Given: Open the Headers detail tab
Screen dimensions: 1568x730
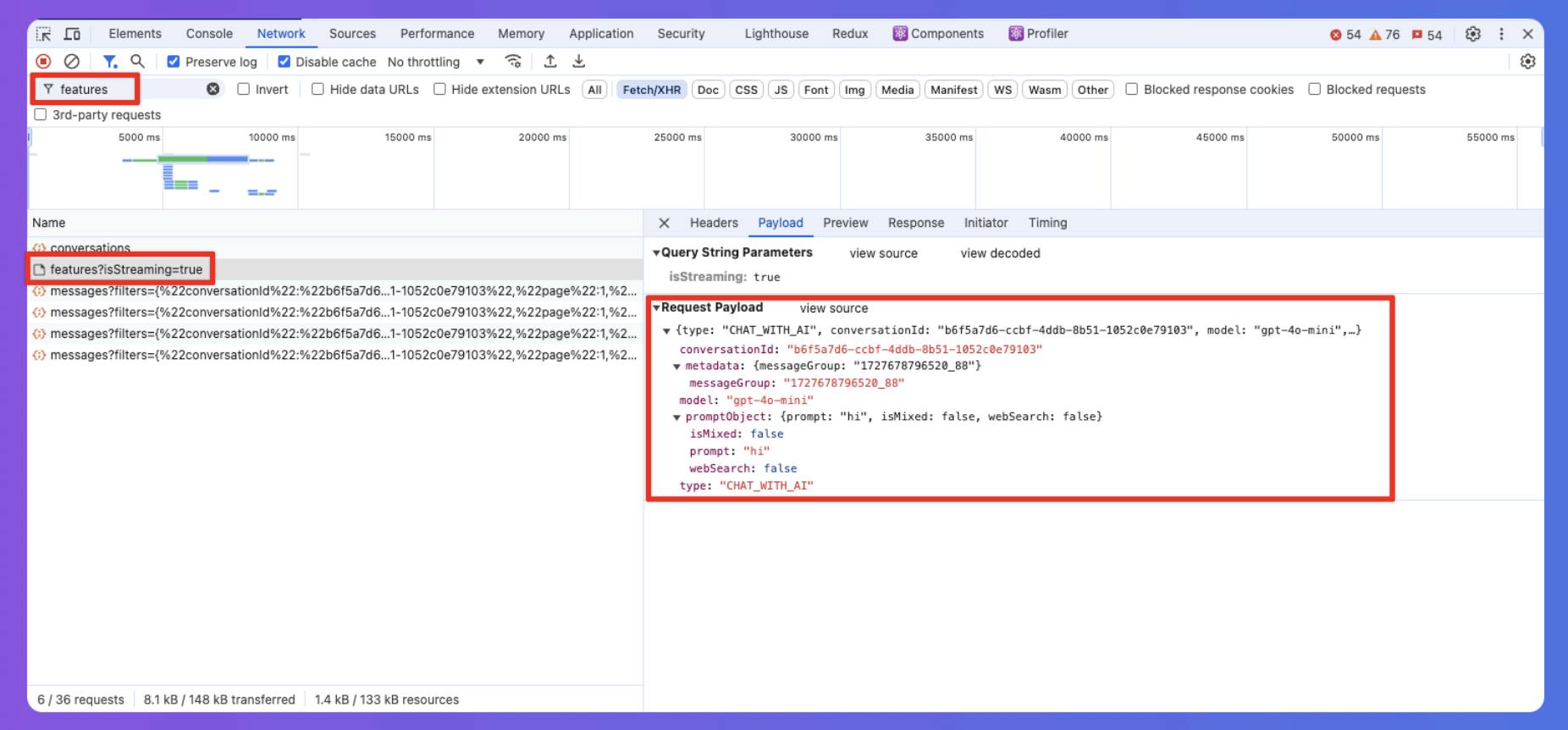Looking at the screenshot, I should pyautogui.click(x=714, y=223).
